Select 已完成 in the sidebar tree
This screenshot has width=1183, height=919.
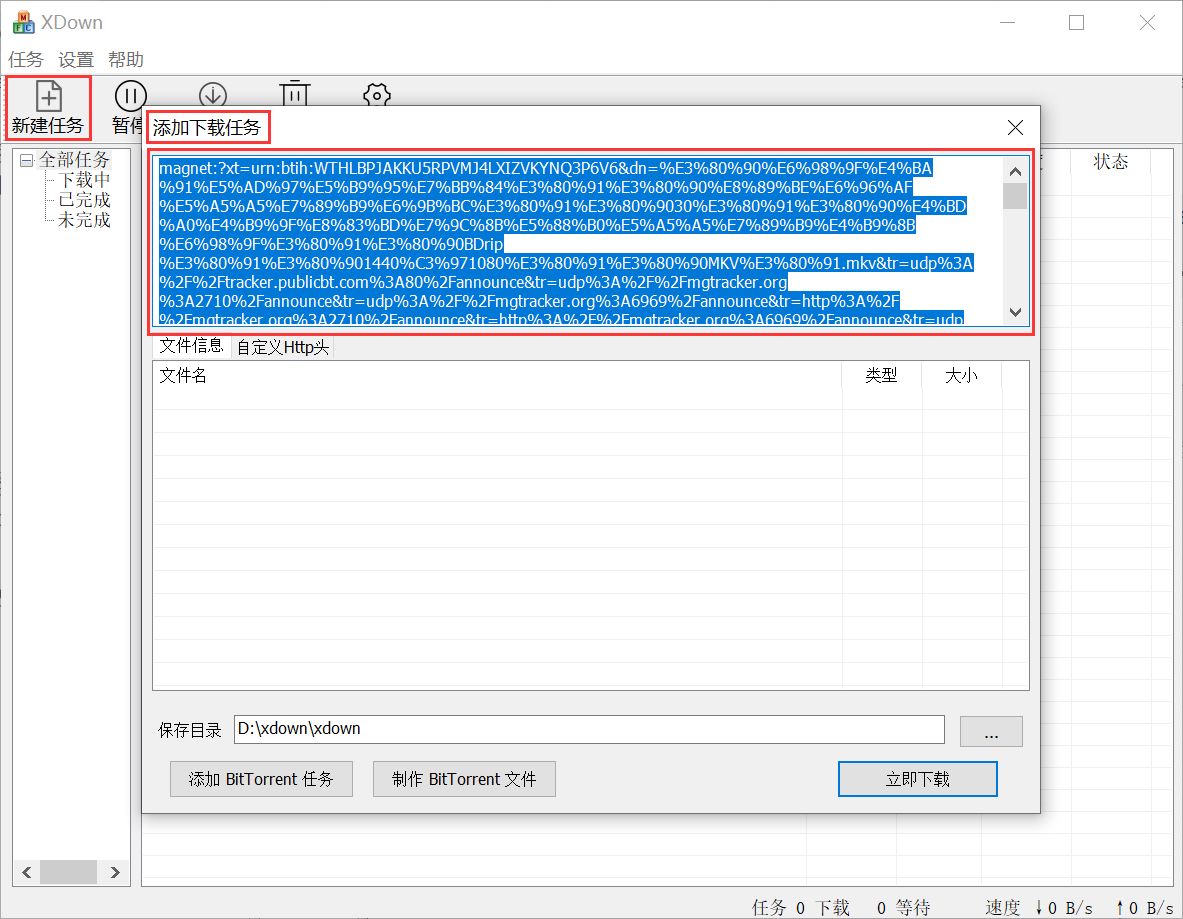click(84, 200)
